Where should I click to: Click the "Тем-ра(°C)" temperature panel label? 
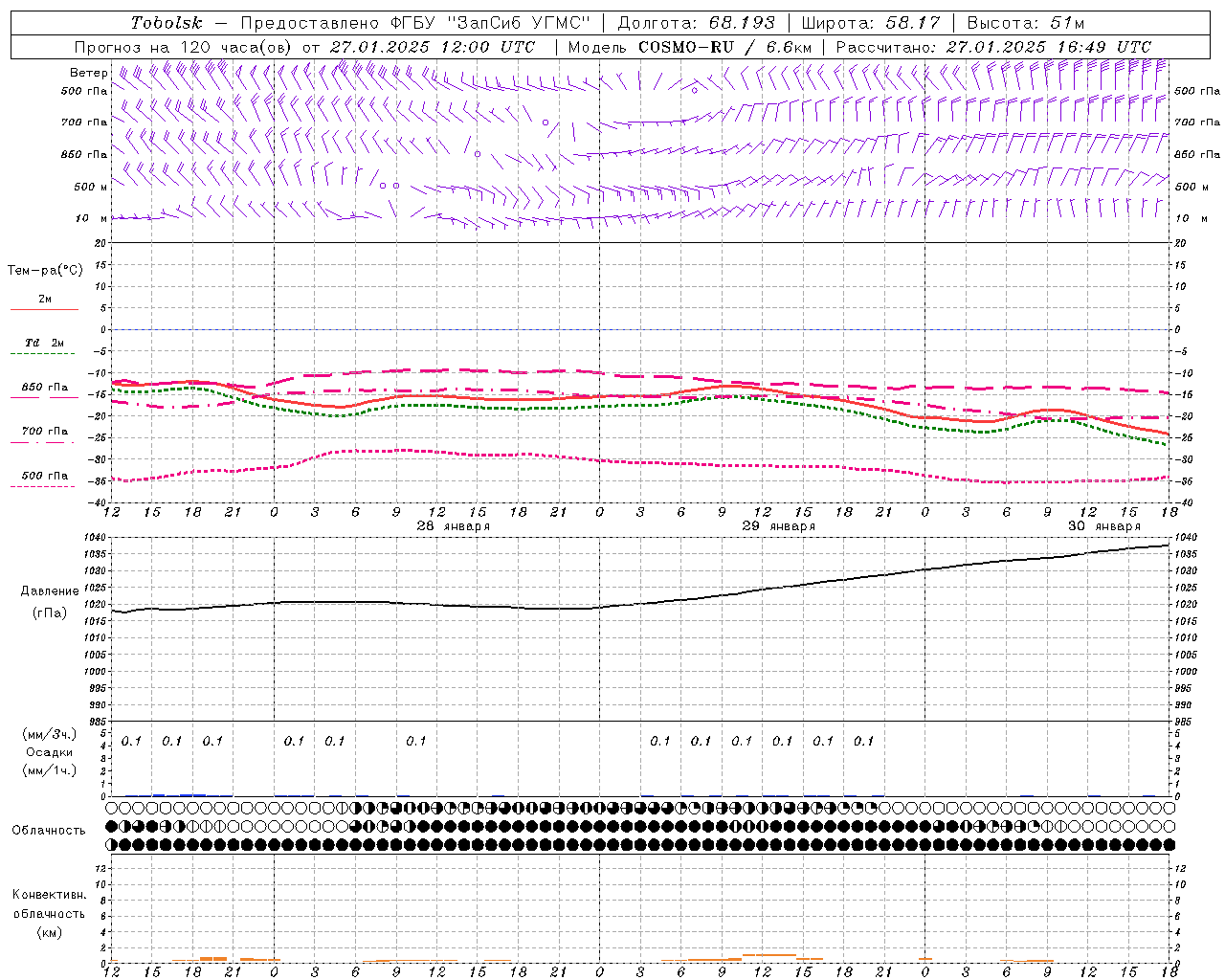[x=45, y=271]
